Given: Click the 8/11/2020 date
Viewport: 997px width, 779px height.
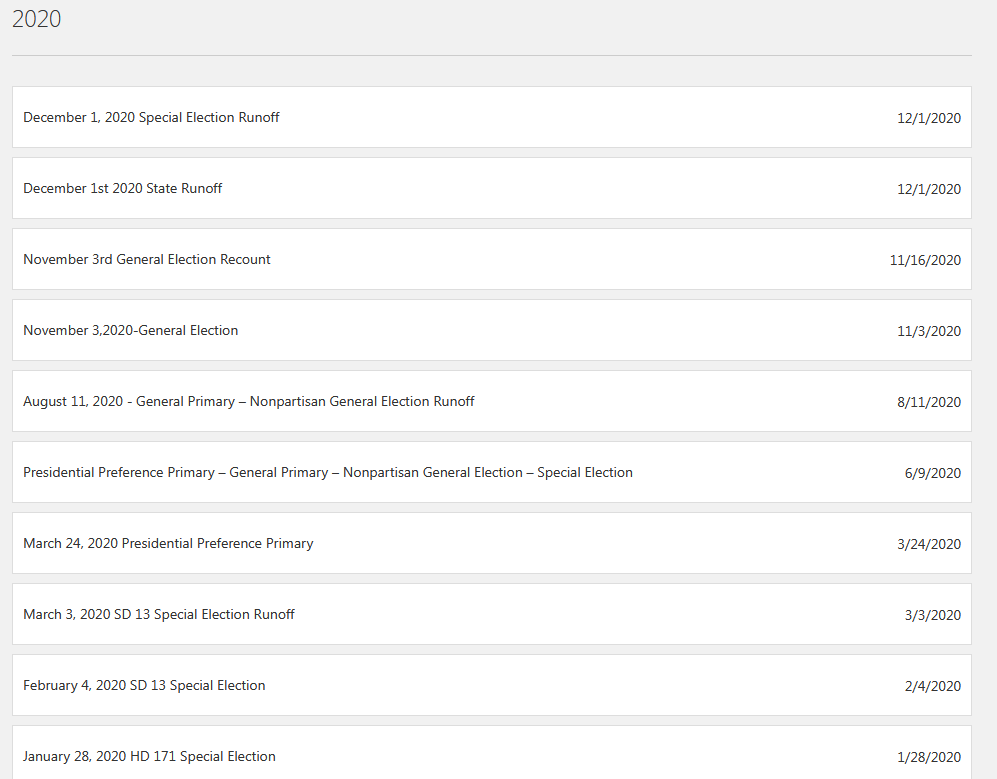Looking at the screenshot, I should 929,403.
